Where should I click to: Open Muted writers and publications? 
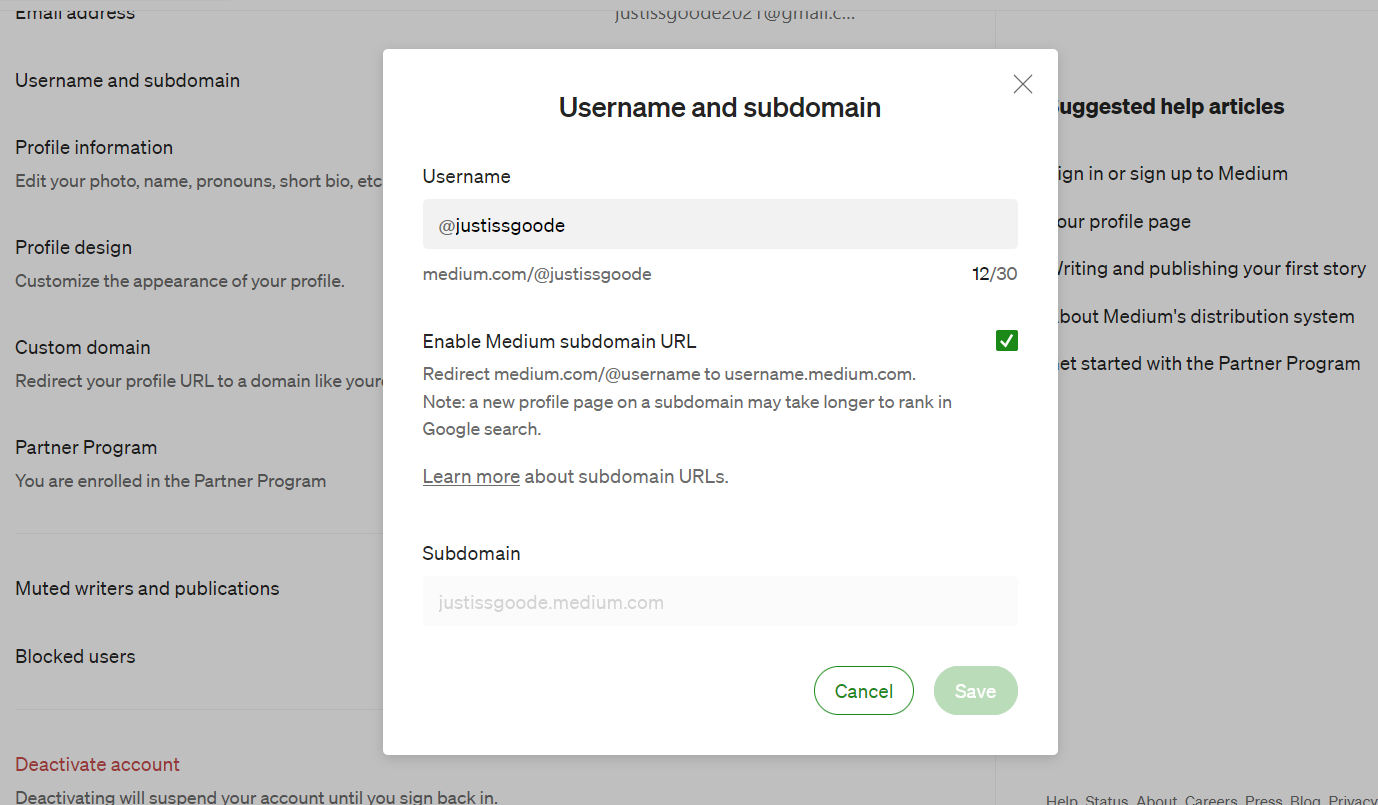click(147, 588)
